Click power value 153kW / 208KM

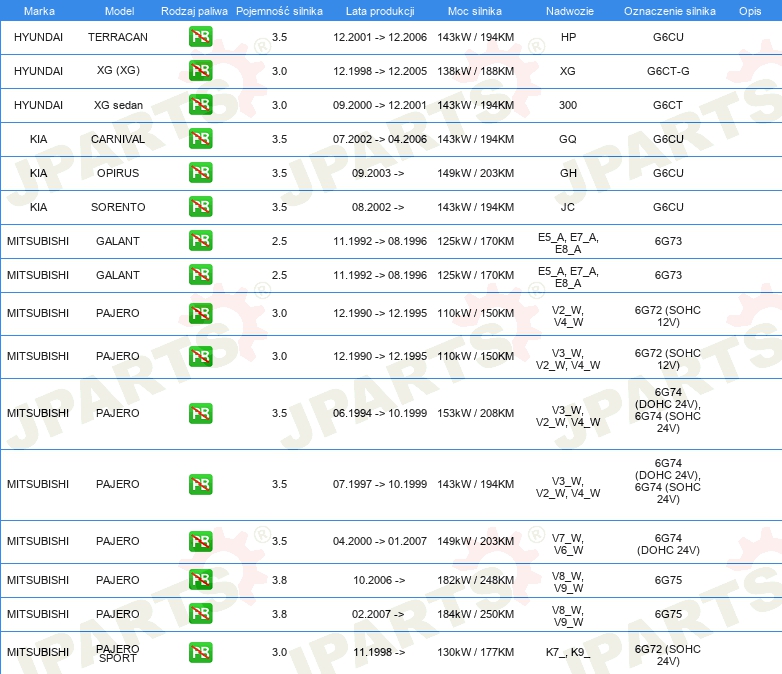point(476,413)
